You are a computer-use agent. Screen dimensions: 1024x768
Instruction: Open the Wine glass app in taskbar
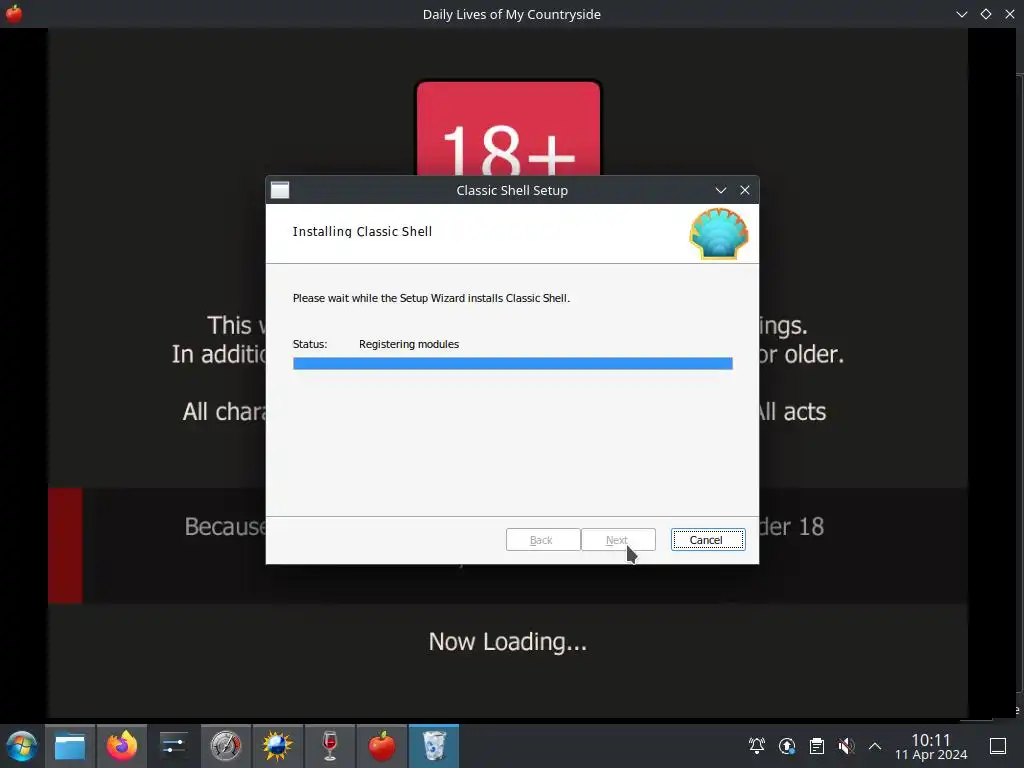[330, 746]
